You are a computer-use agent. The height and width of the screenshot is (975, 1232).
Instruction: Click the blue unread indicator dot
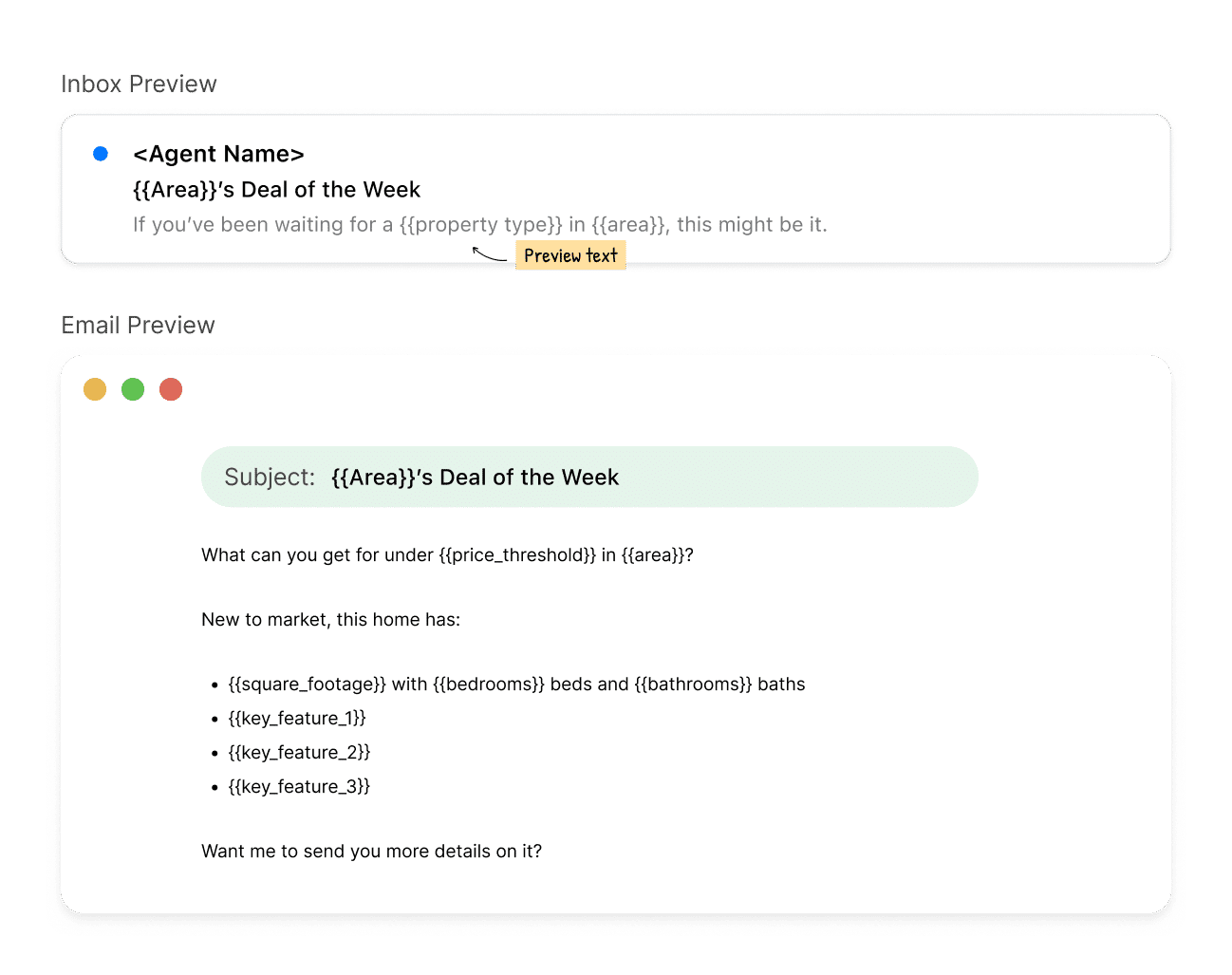pyautogui.click(x=101, y=154)
